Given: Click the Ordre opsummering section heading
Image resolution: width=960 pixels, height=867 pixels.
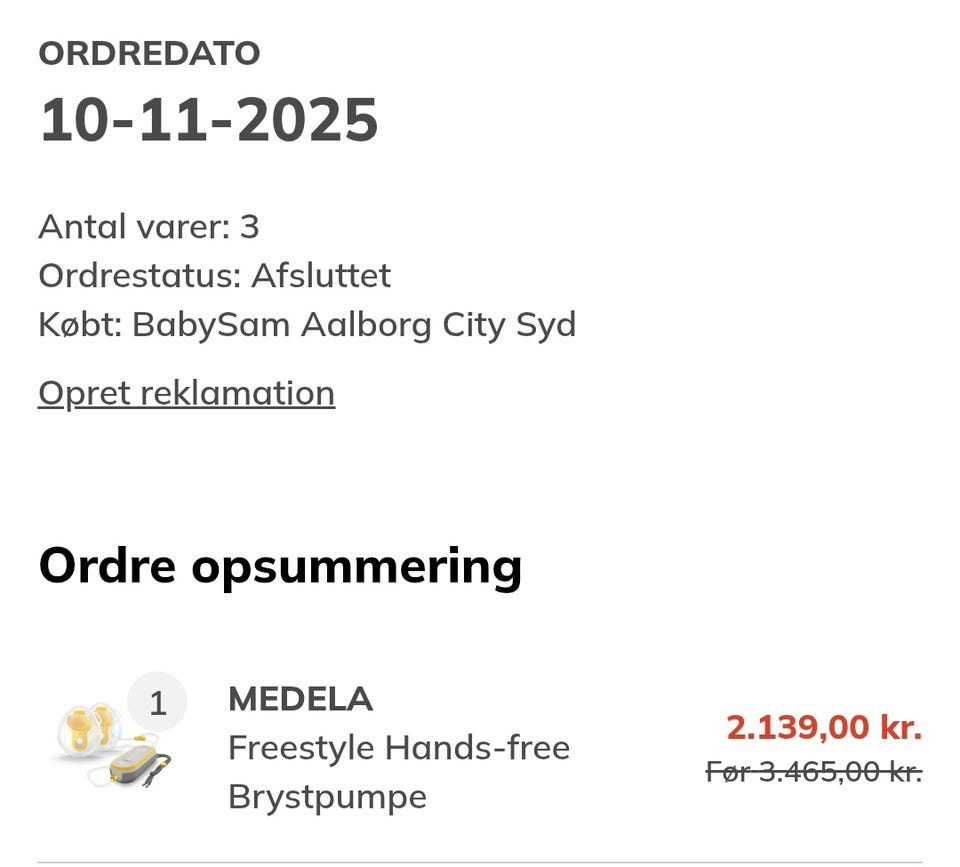Looking at the screenshot, I should pos(279,564).
